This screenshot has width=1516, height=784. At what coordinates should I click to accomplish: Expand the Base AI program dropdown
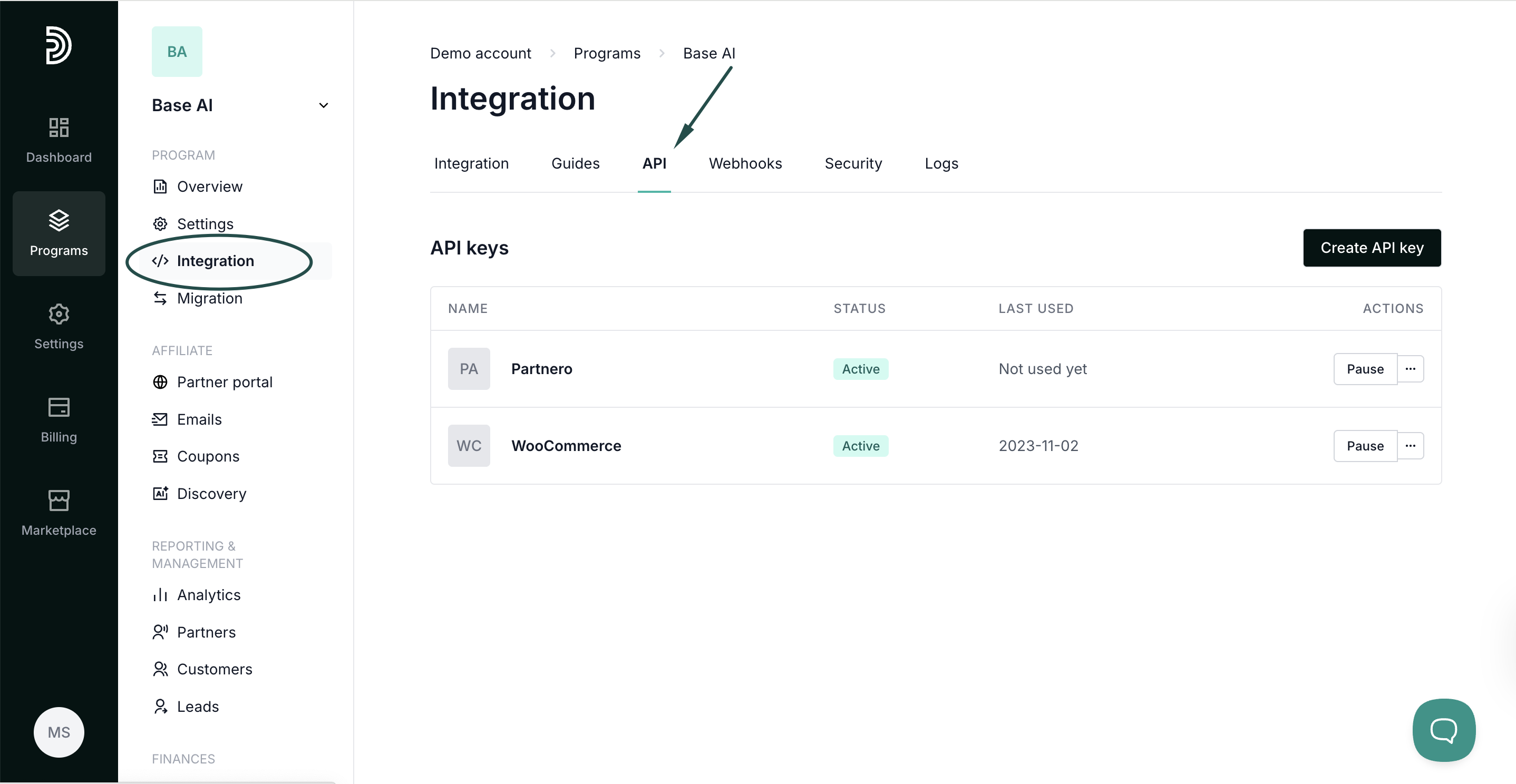pyautogui.click(x=323, y=105)
